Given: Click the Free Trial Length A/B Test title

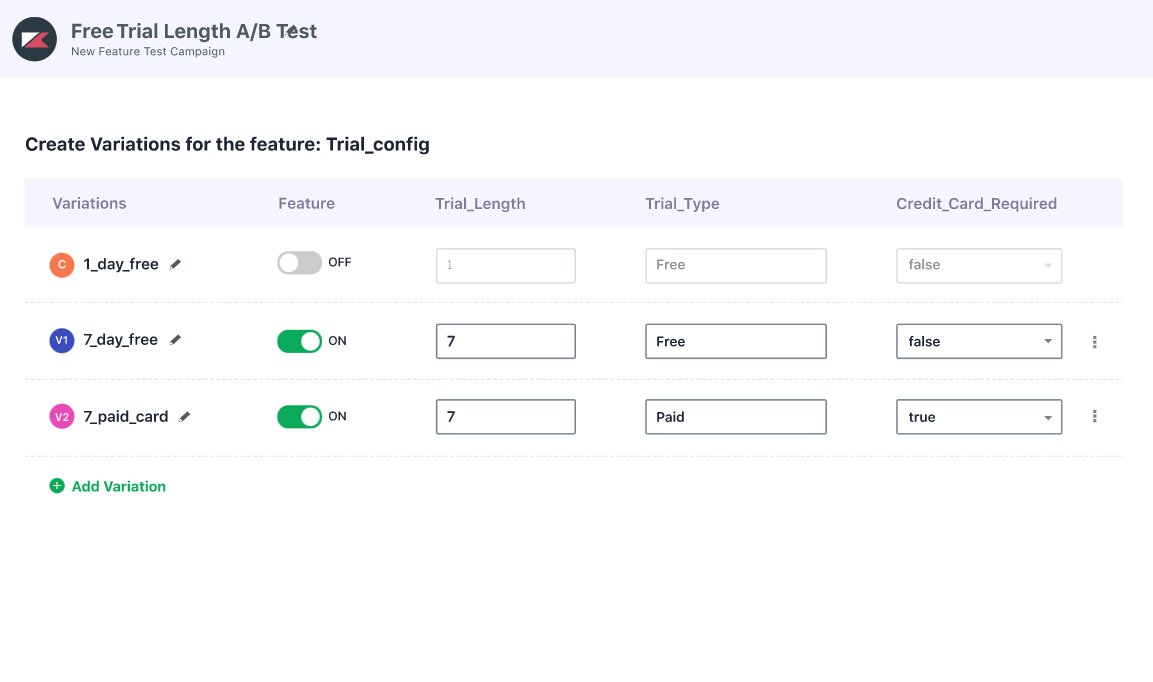Looking at the screenshot, I should tap(194, 31).
